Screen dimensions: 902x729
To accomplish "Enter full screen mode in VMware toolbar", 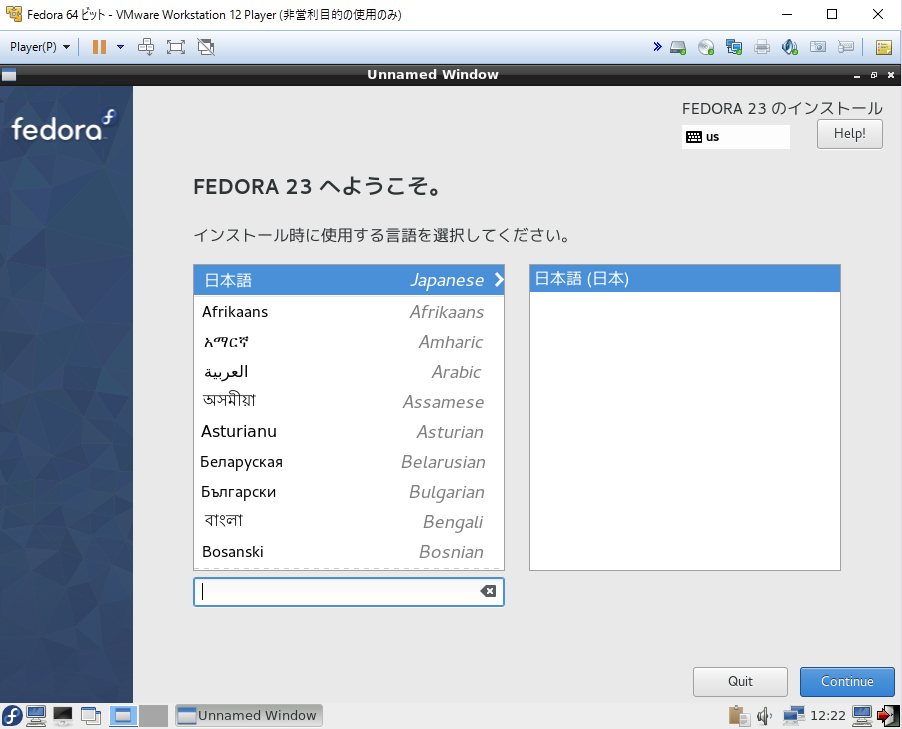I will coord(175,47).
